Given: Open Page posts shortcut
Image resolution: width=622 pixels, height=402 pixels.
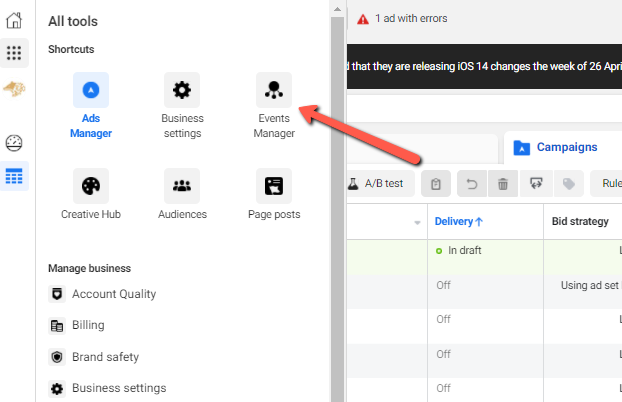Looking at the screenshot, I should (x=274, y=194).
